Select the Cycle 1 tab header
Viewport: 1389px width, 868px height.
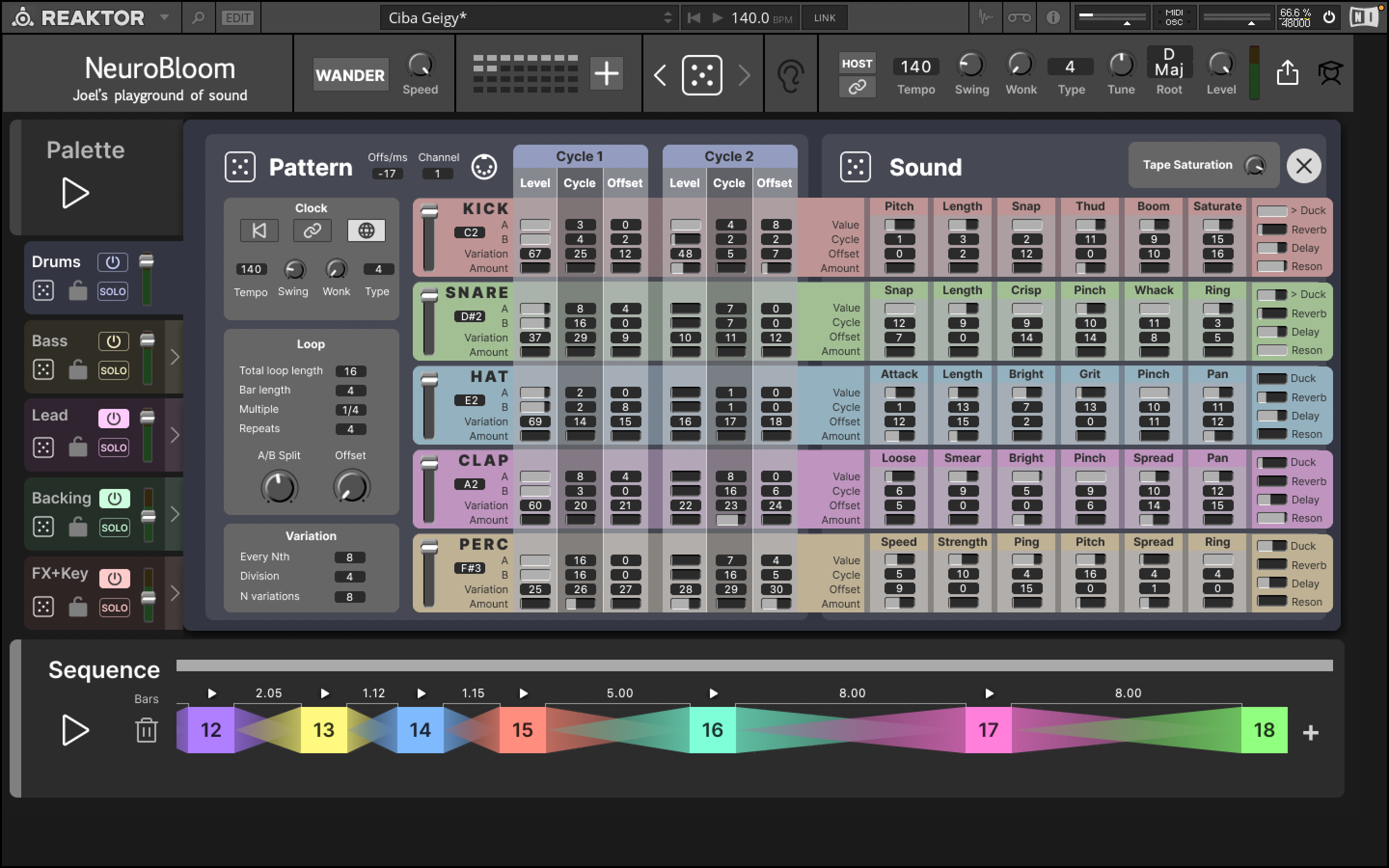coord(580,156)
